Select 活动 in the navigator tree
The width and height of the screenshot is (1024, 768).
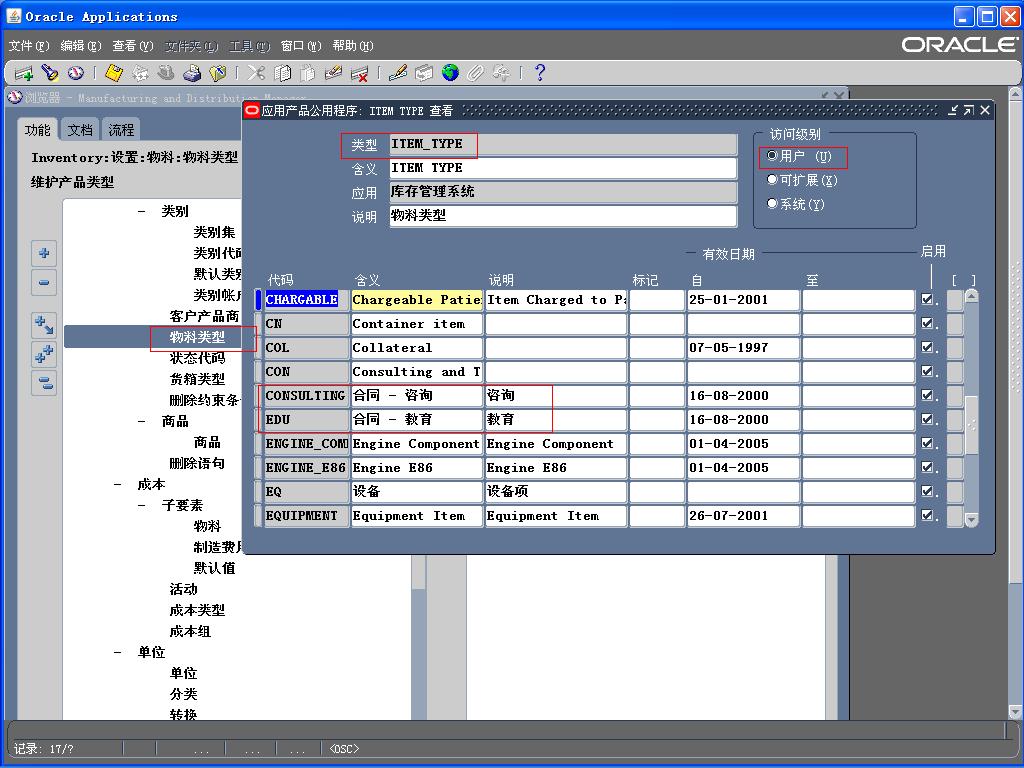[184, 589]
